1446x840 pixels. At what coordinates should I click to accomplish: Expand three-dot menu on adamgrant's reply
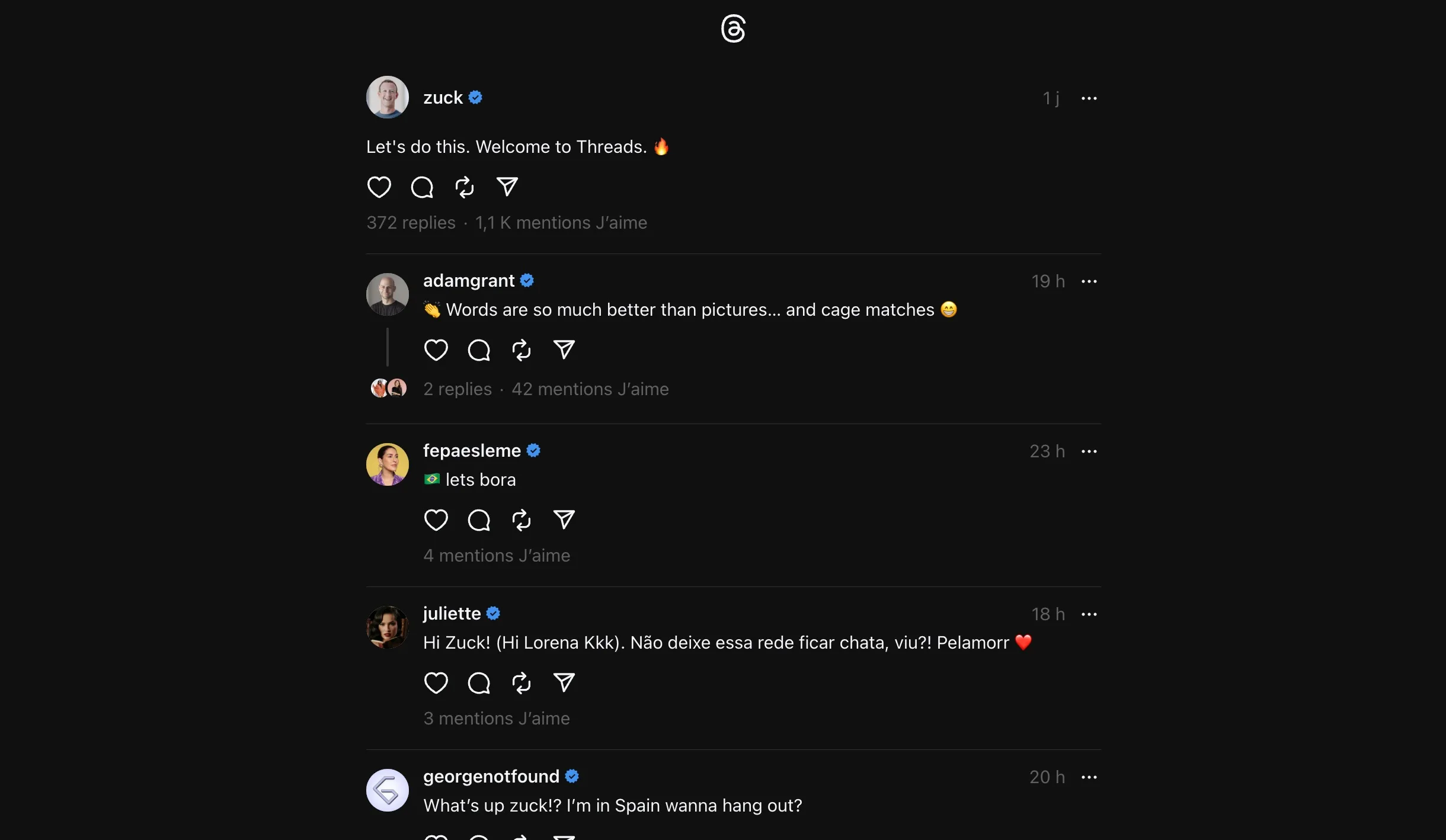point(1089,281)
